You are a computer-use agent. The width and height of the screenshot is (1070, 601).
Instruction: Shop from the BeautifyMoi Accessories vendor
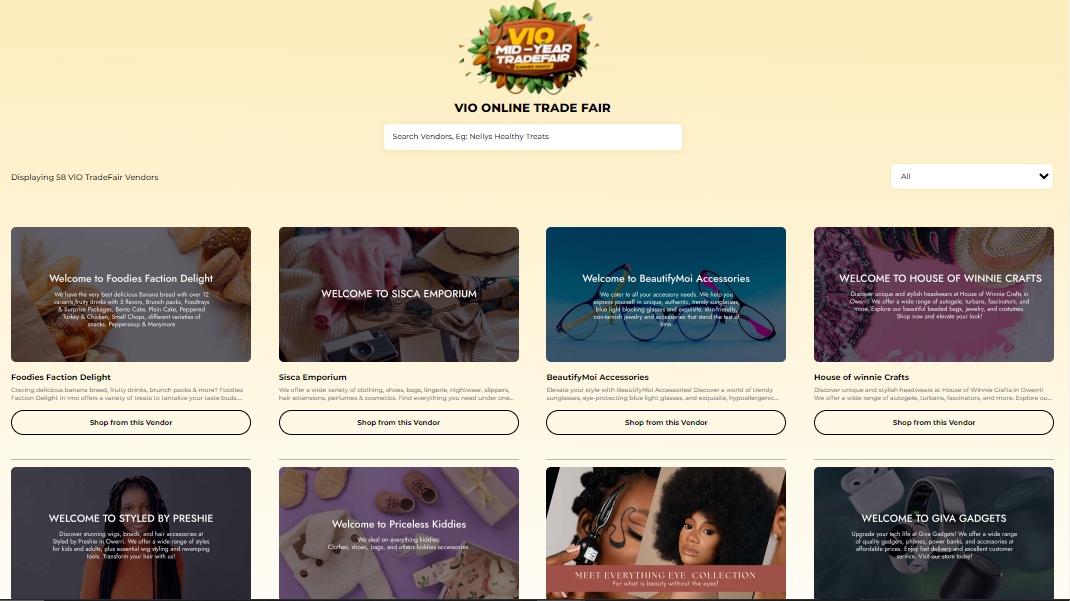pyautogui.click(x=666, y=422)
